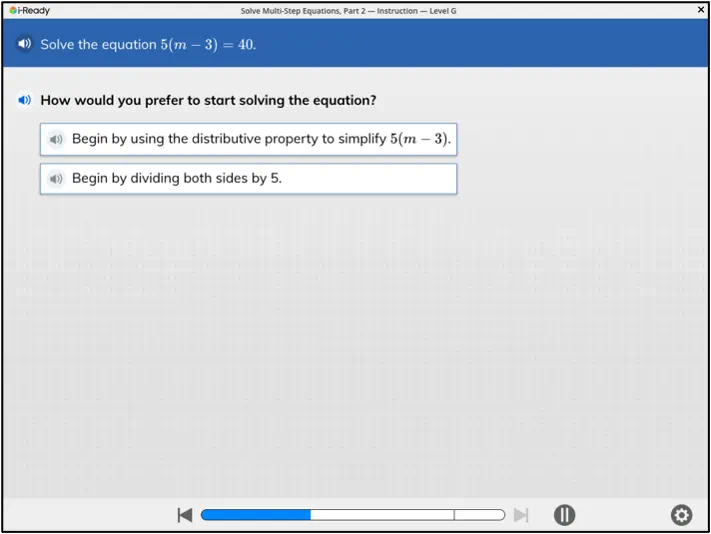711x534 pixels.
Task: Click the expression 5(m − 3) in first option
Action: click(x=420, y=140)
